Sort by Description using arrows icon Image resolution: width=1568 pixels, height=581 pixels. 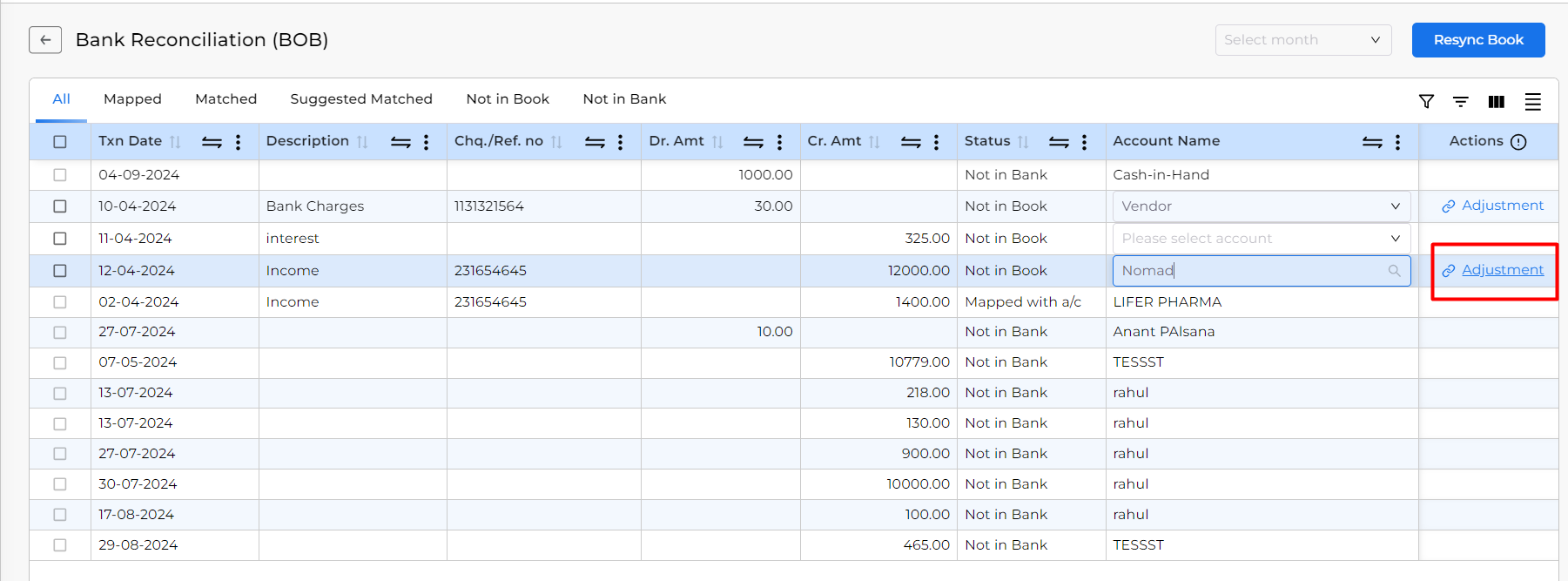362,142
